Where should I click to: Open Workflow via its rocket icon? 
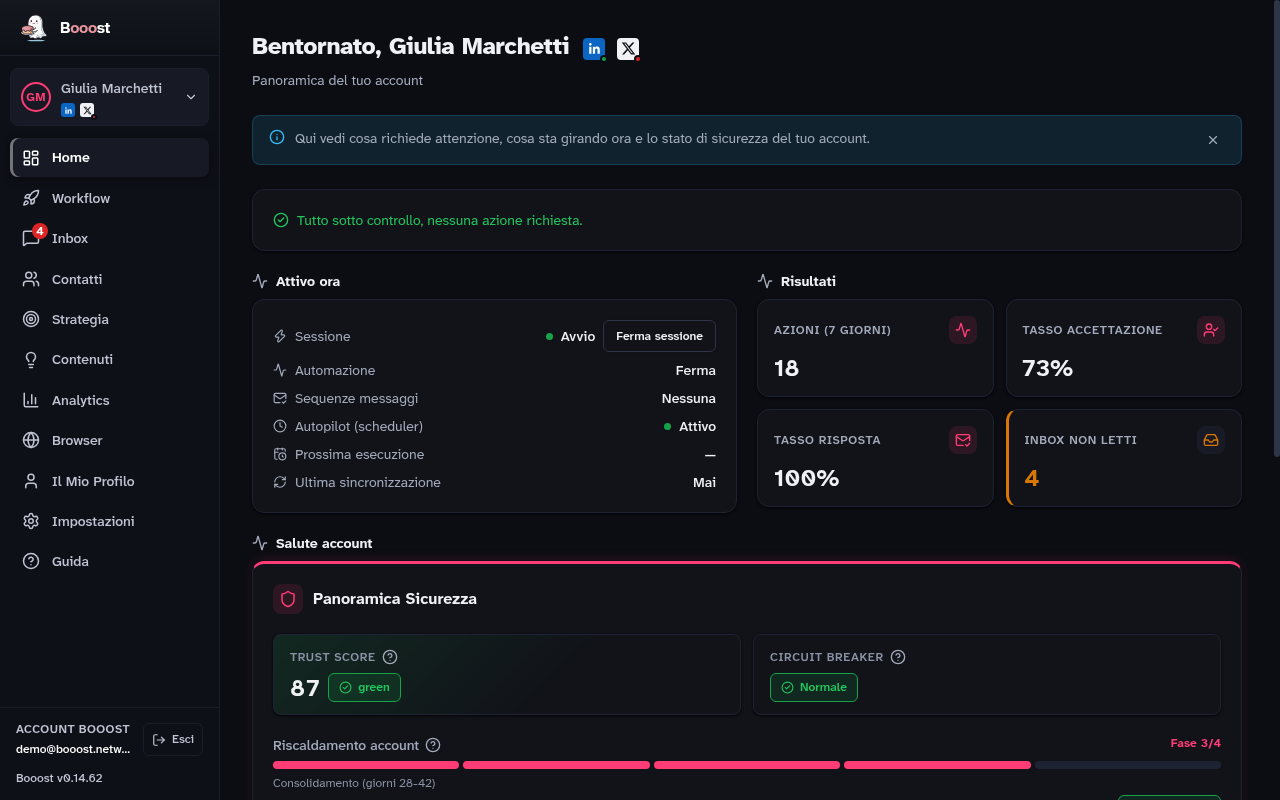(x=31, y=198)
